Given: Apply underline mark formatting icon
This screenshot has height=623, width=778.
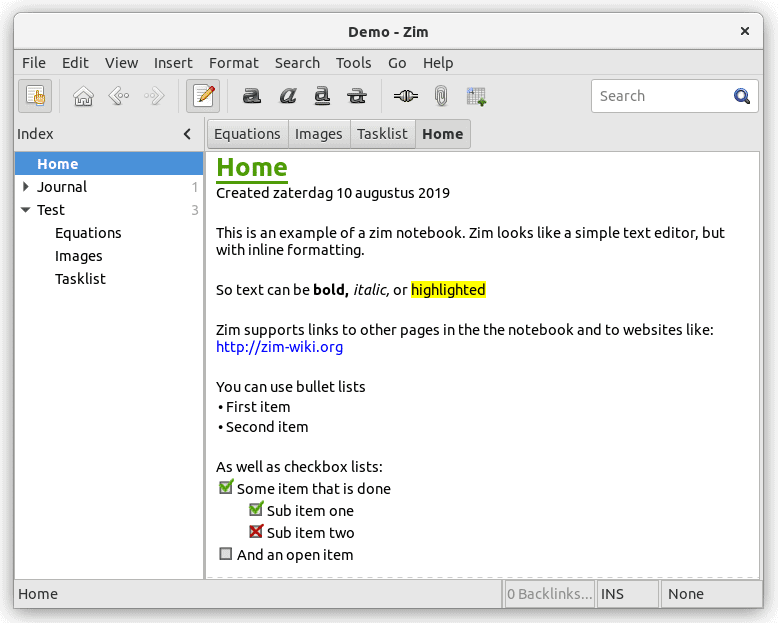Looking at the screenshot, I should tap(323, 96).
